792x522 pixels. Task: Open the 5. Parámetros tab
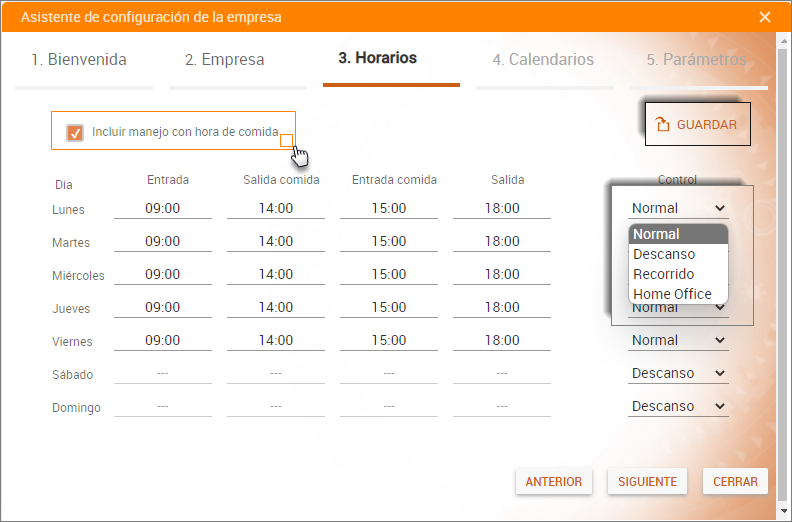pos(696,60)
